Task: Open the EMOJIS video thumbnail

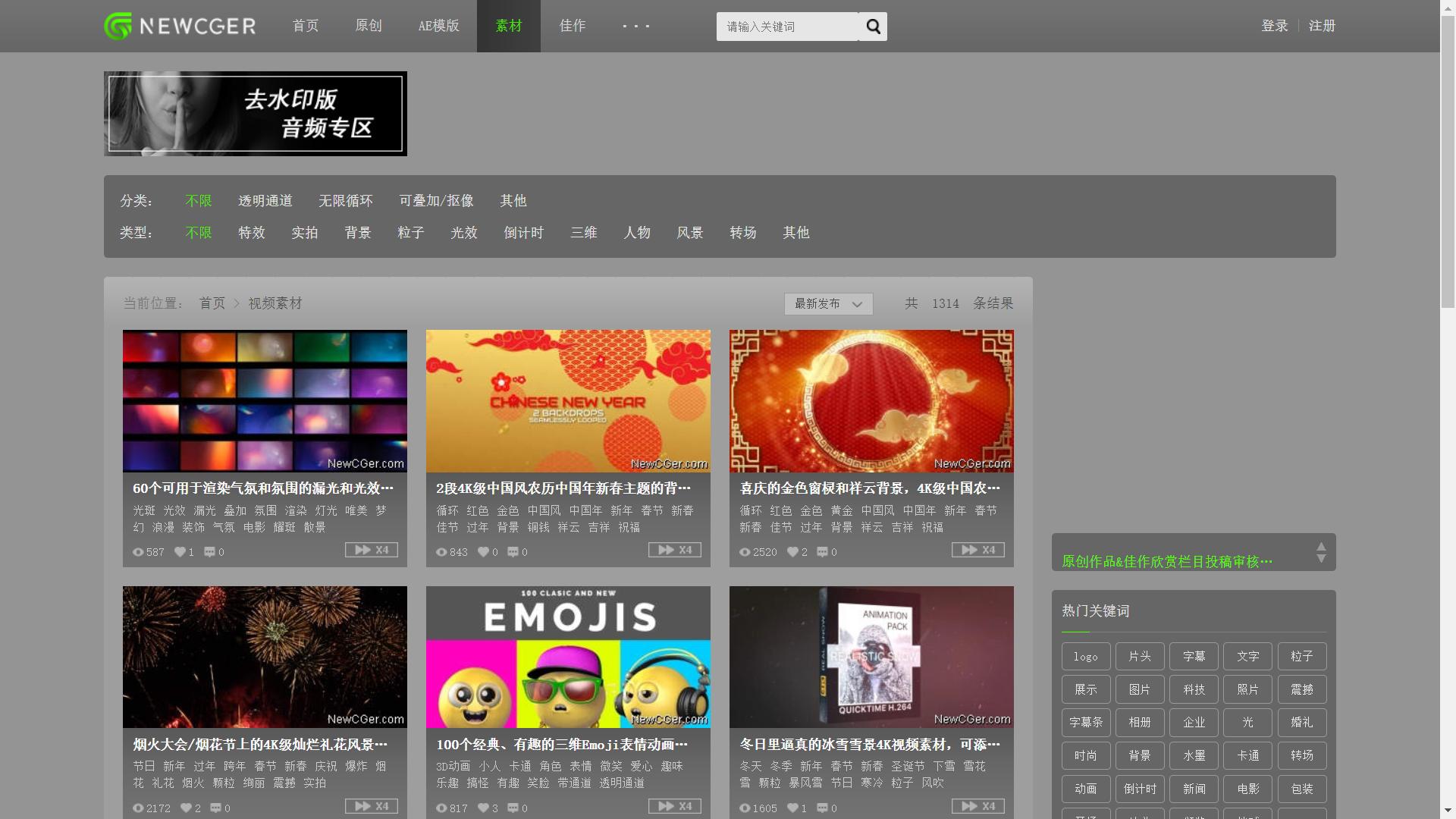Action: point(568,657)
